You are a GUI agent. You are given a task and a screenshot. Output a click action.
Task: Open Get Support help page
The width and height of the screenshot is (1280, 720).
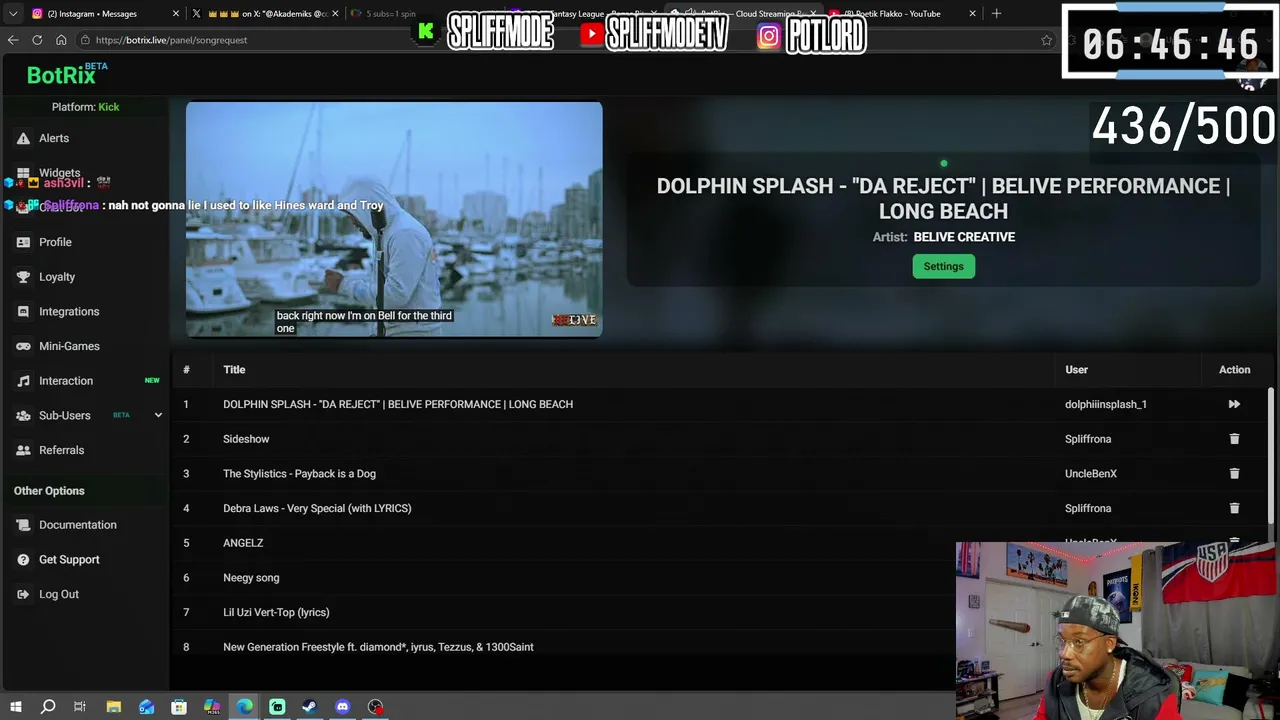tap(69, 560)
